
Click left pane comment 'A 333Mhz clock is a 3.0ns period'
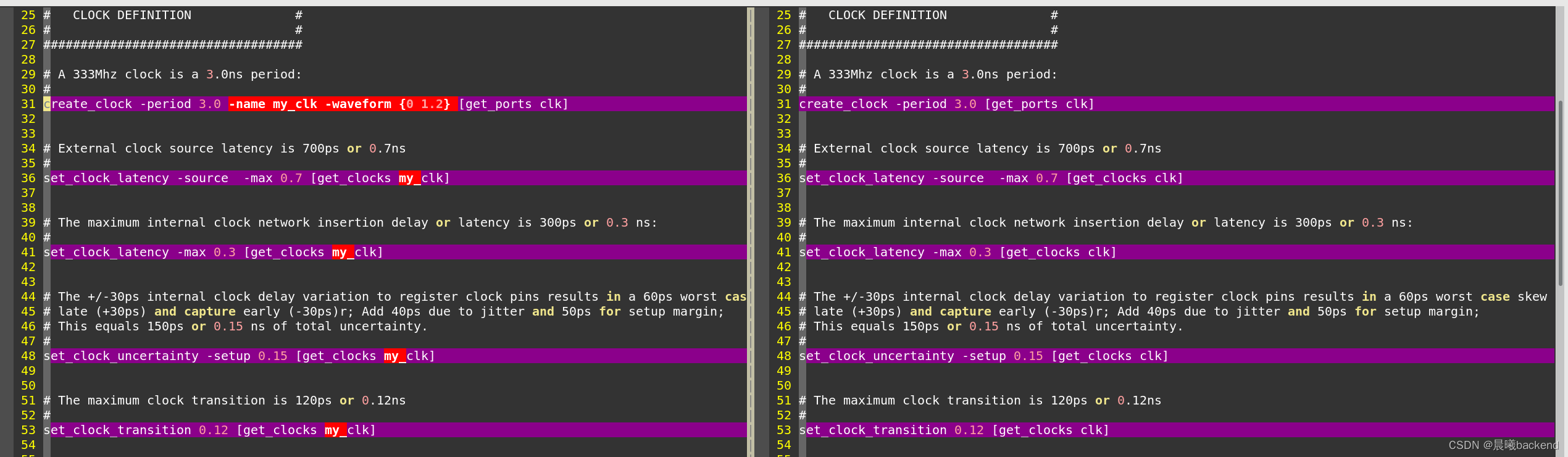point(177,74)
